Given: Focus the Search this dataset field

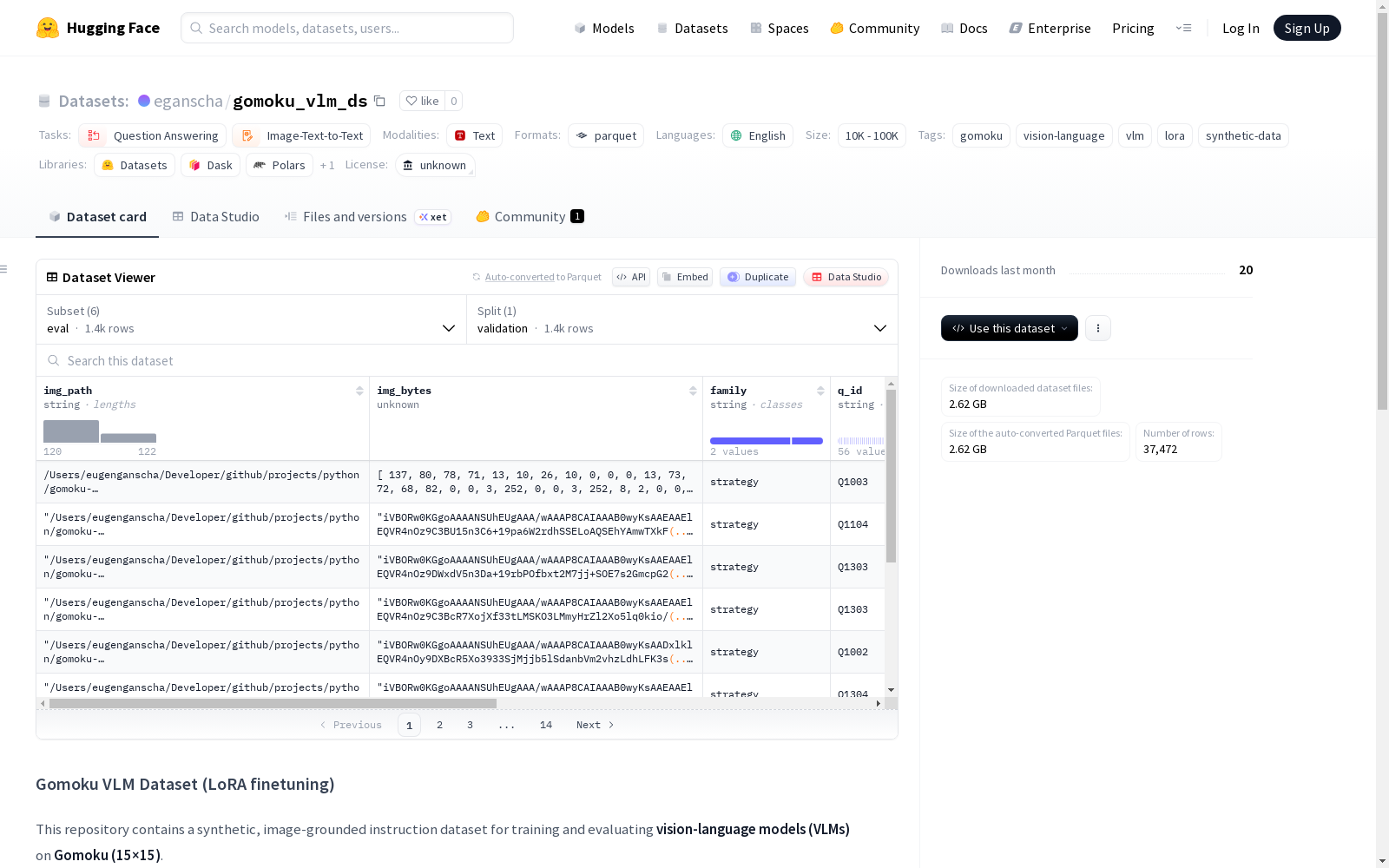Looking at the screenshot, I should coord(467,360).
